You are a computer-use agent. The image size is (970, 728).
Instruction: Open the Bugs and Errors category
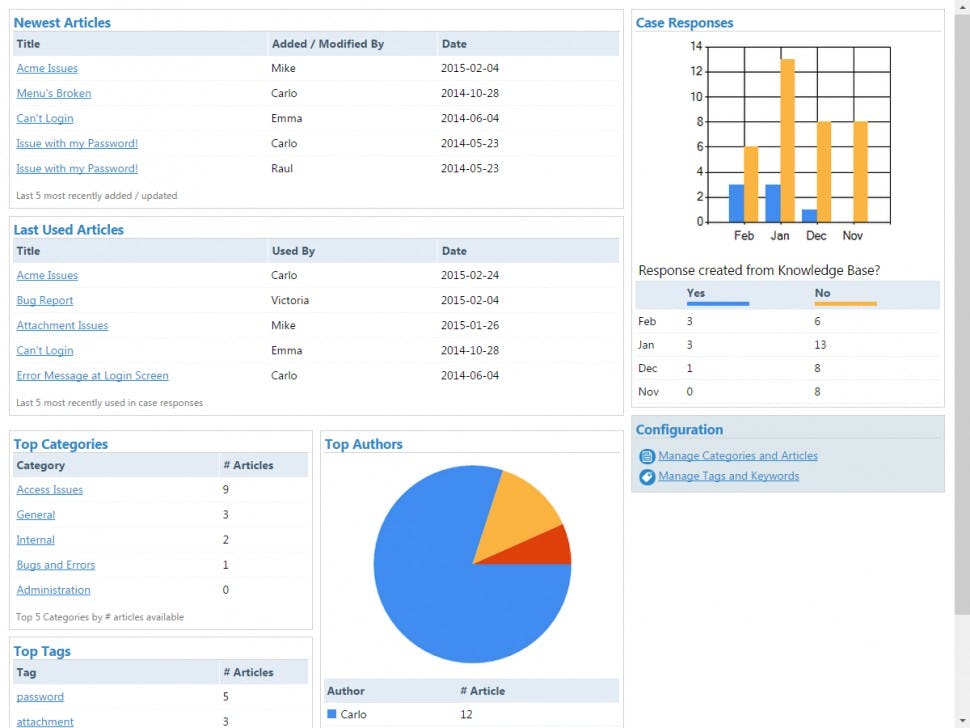[x=56, y=565]
